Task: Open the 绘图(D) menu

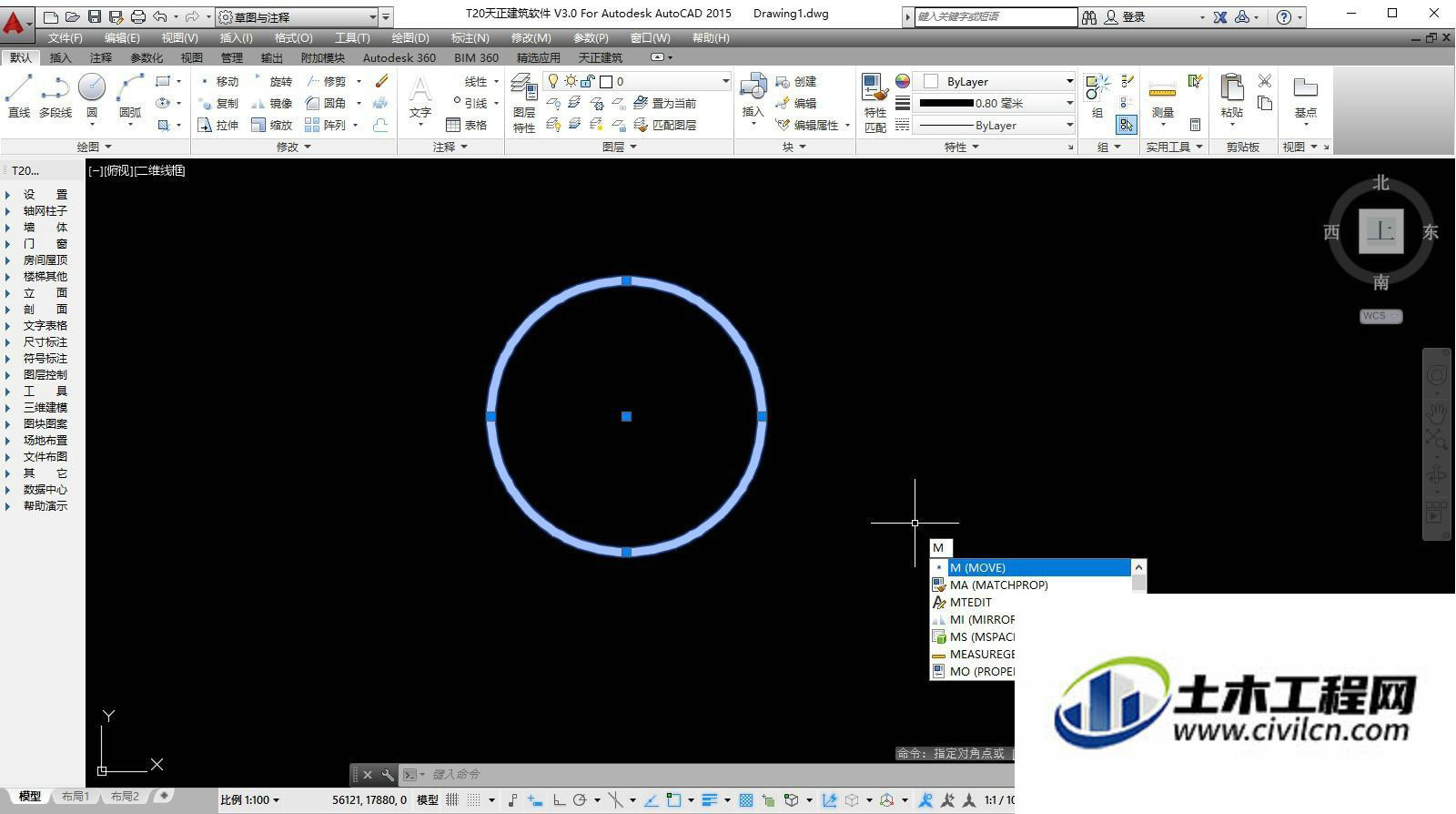Action: click(x=409, y=37)
